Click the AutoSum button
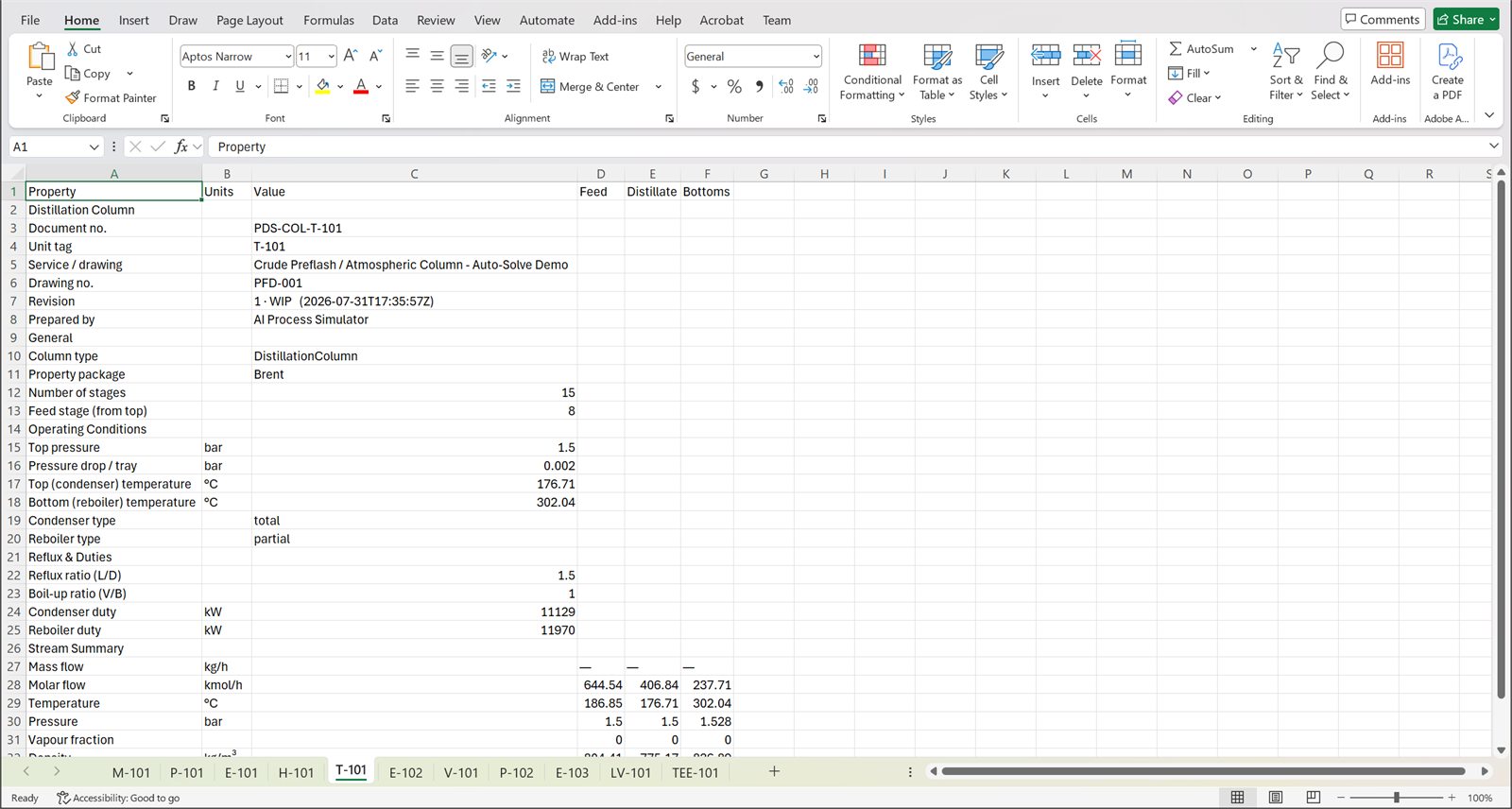The width and height of the screenshot is (1512, 809). (1201, 49)
